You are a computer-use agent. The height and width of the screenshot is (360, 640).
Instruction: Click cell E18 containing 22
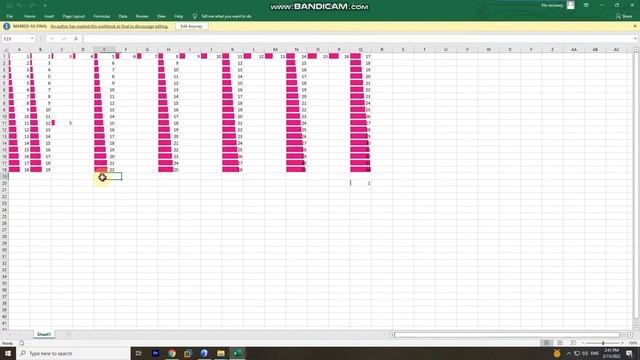coord(104,169)
